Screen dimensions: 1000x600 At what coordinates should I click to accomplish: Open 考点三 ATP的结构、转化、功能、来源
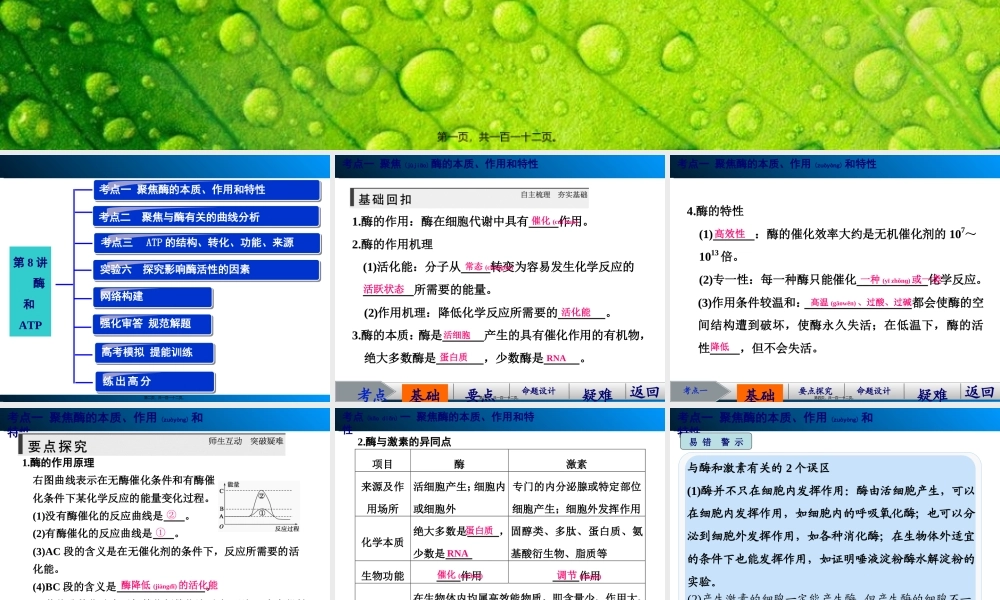pos(208,243)
